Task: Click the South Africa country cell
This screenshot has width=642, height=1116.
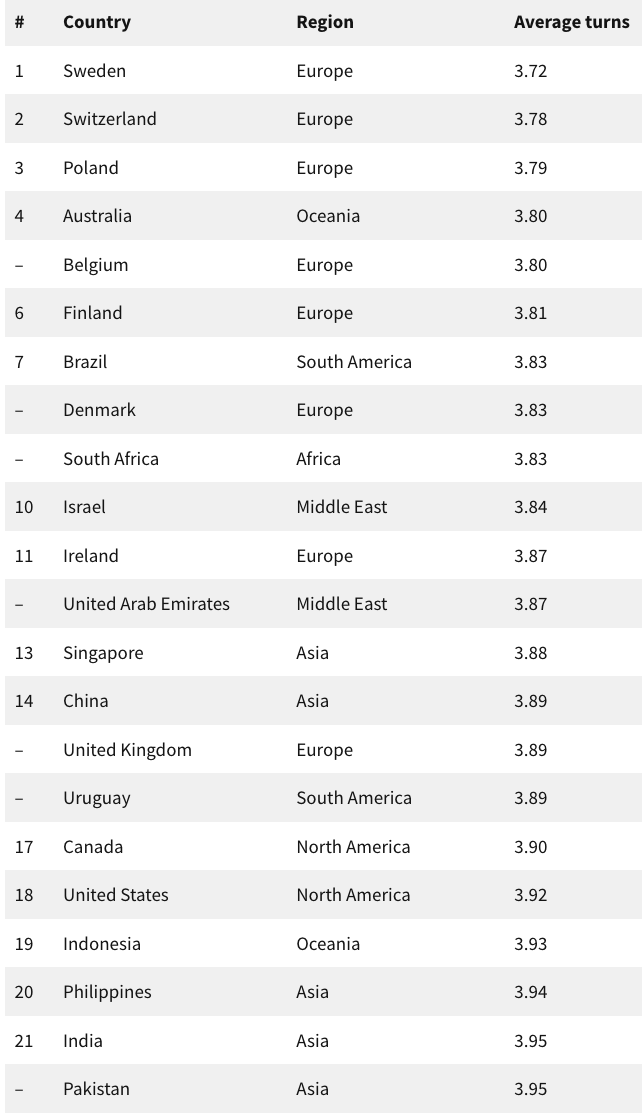Action: (110, 459)
